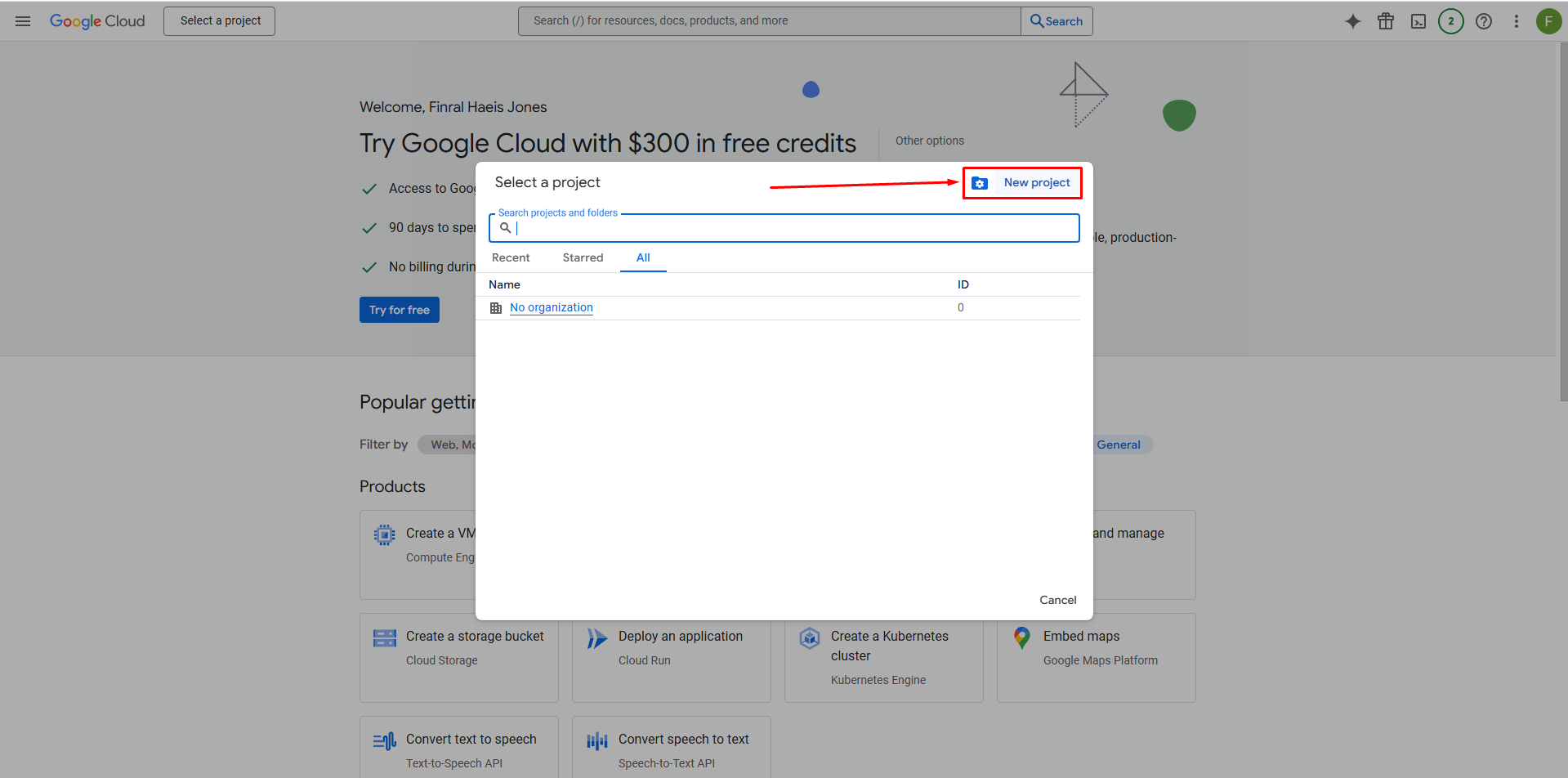1568x778 pixels.
Task: Open Gemini AI assistant icon
Action: click(1353, 21)
